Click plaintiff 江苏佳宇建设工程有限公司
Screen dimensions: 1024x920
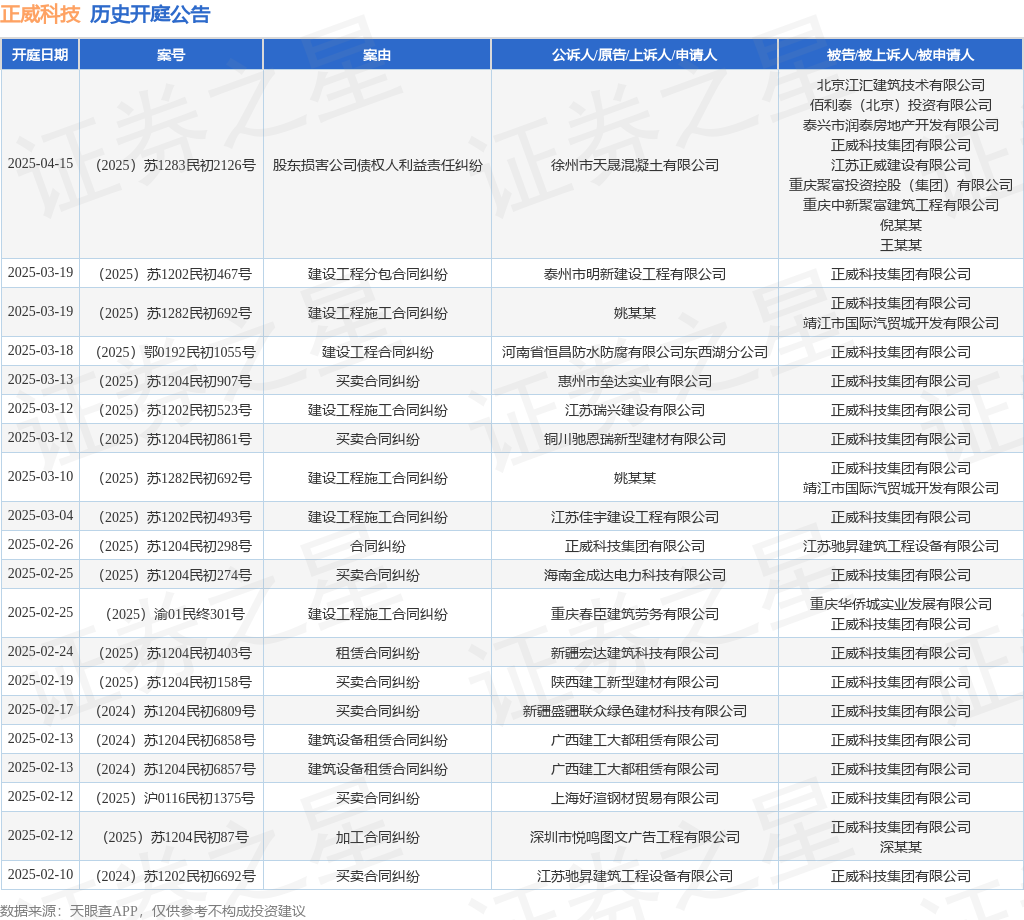tap(634, 517)
